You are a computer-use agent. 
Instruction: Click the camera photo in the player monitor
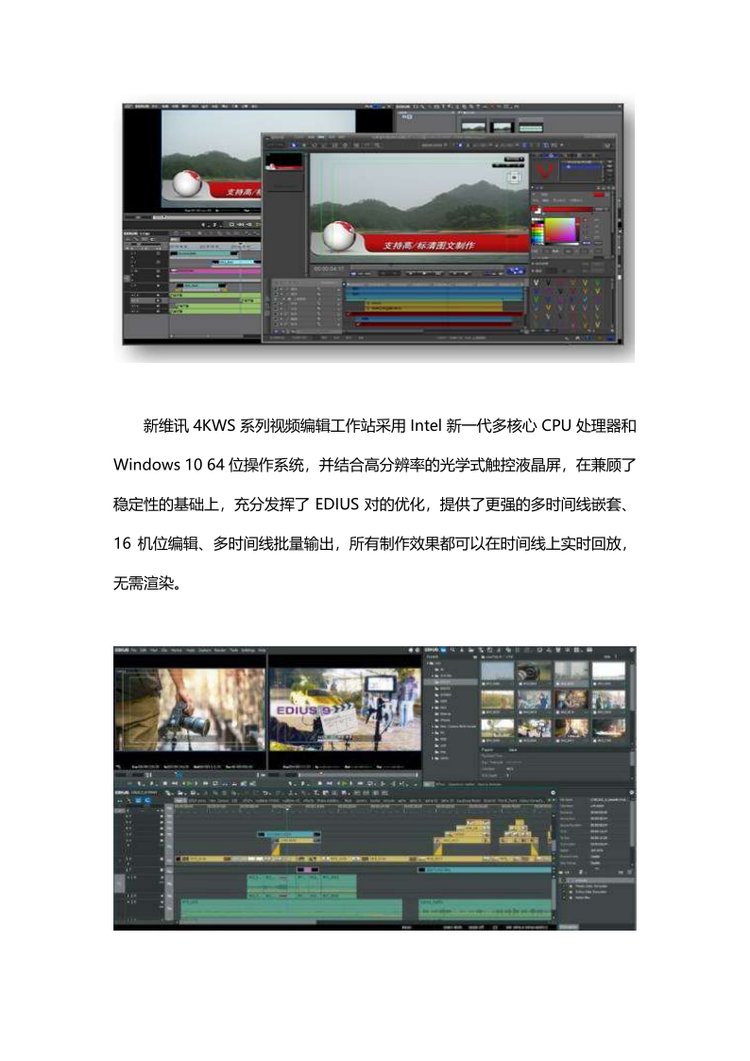pos(190,711)
